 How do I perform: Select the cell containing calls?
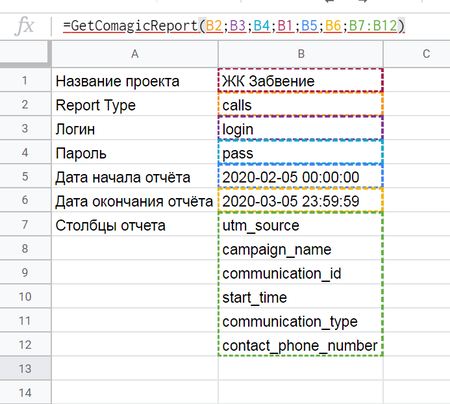[301, 105]
